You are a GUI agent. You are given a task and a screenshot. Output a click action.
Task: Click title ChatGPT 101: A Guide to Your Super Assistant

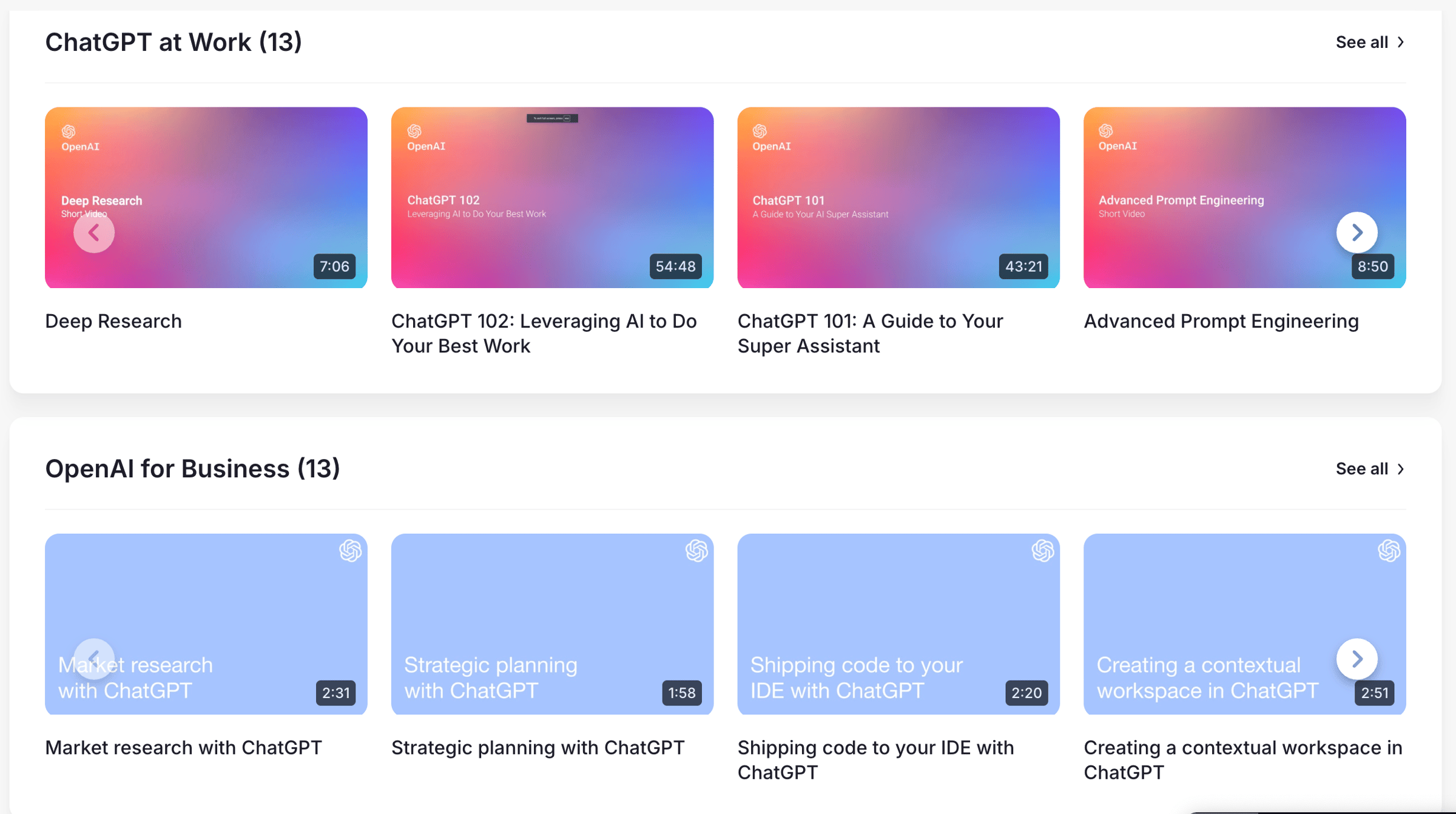[871, 333]
